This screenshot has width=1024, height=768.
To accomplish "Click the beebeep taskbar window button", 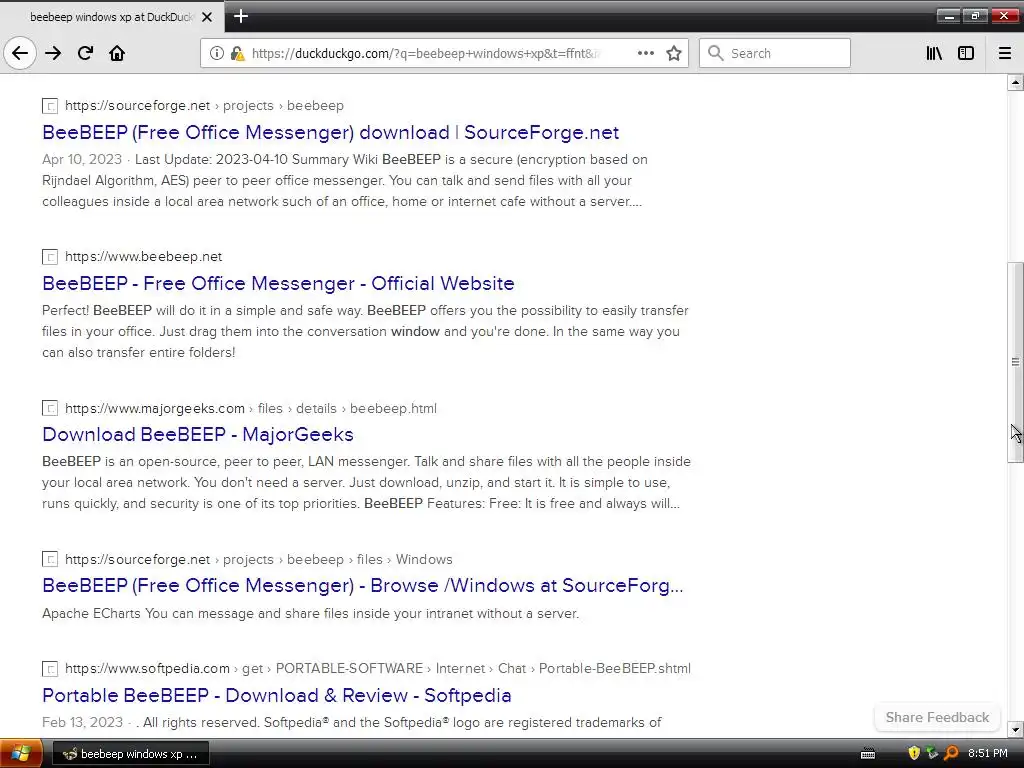I will (131, 754).
